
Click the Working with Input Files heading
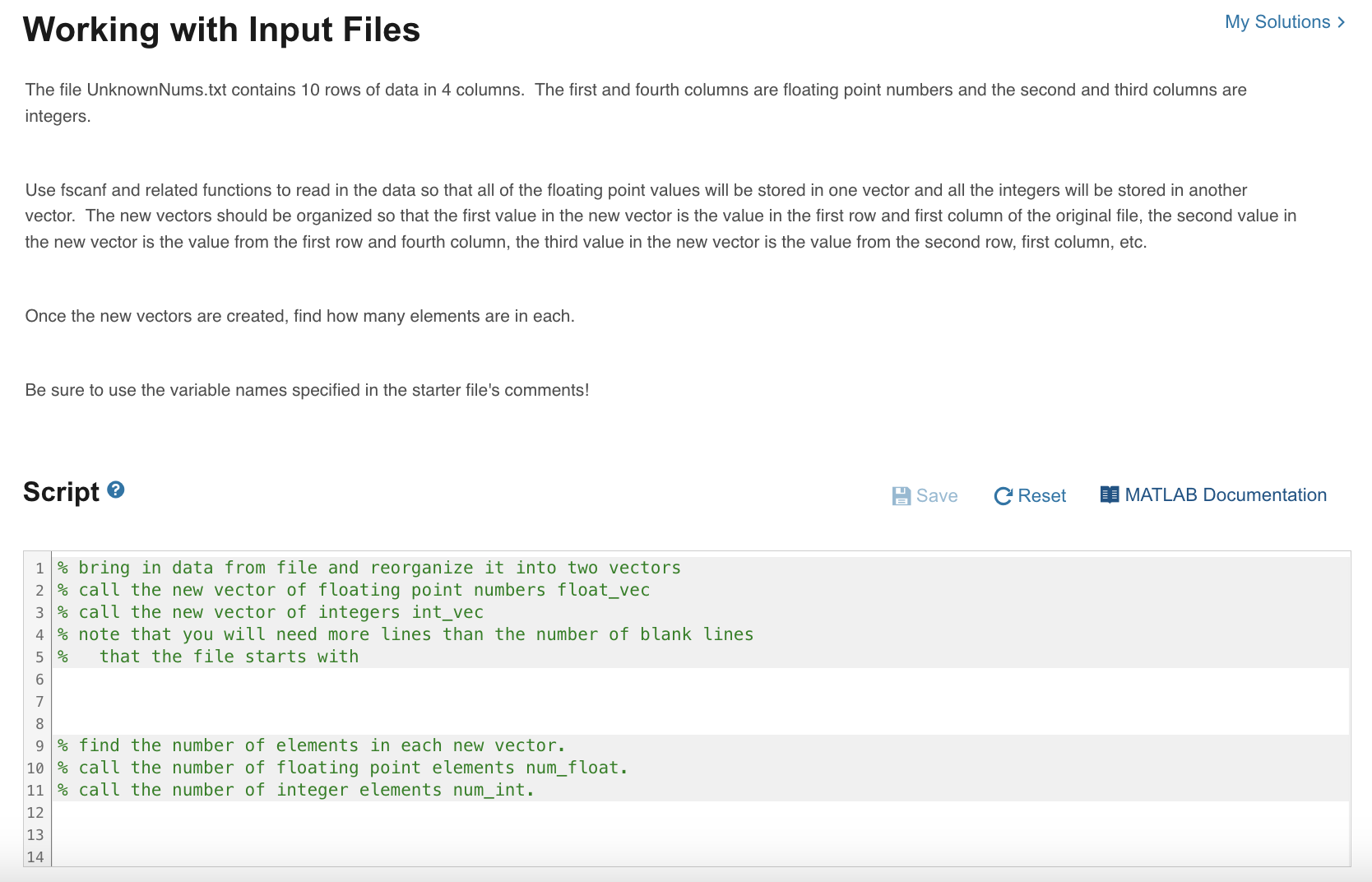pyautogui.click(x=220, y=30)
